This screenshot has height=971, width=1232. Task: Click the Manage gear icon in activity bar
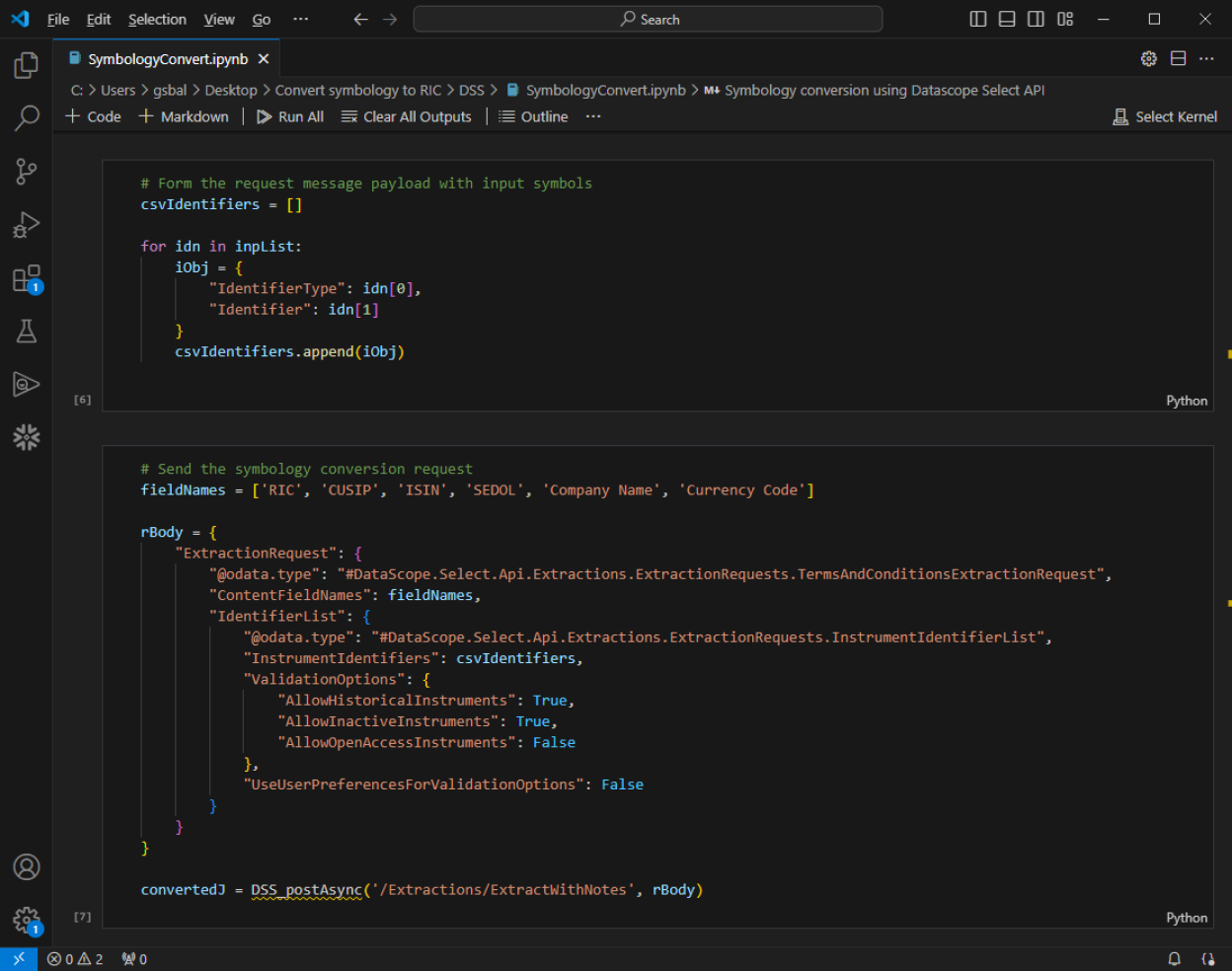pyautogui.click(x=27, y=920)
